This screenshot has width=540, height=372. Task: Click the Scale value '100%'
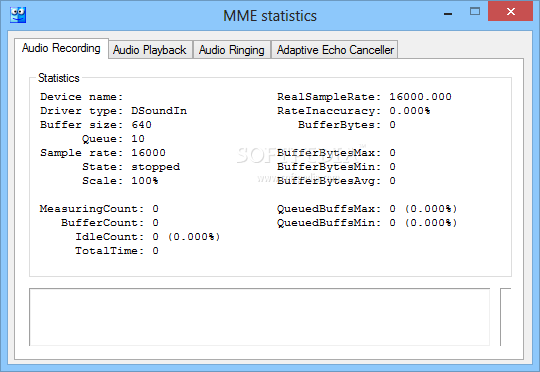(x=145, y=181)
